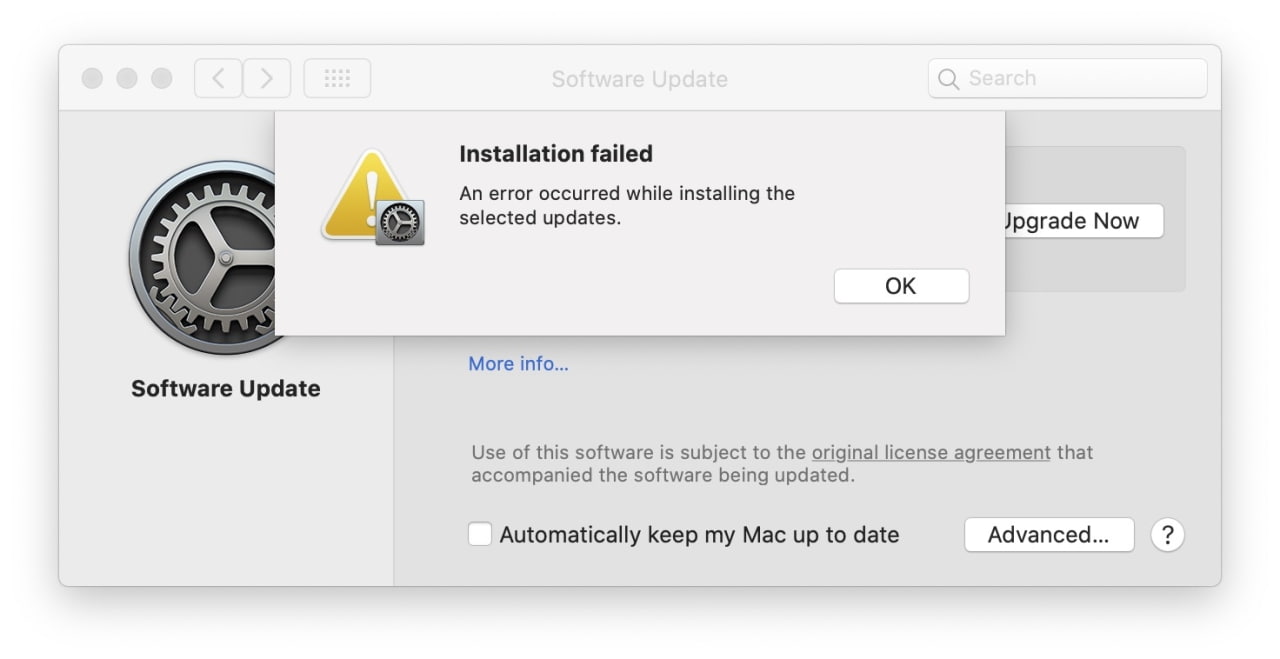This screenshot has width=1280, height=659.
Task: Click the forward navigation arrow
Action: coord(266,77)
